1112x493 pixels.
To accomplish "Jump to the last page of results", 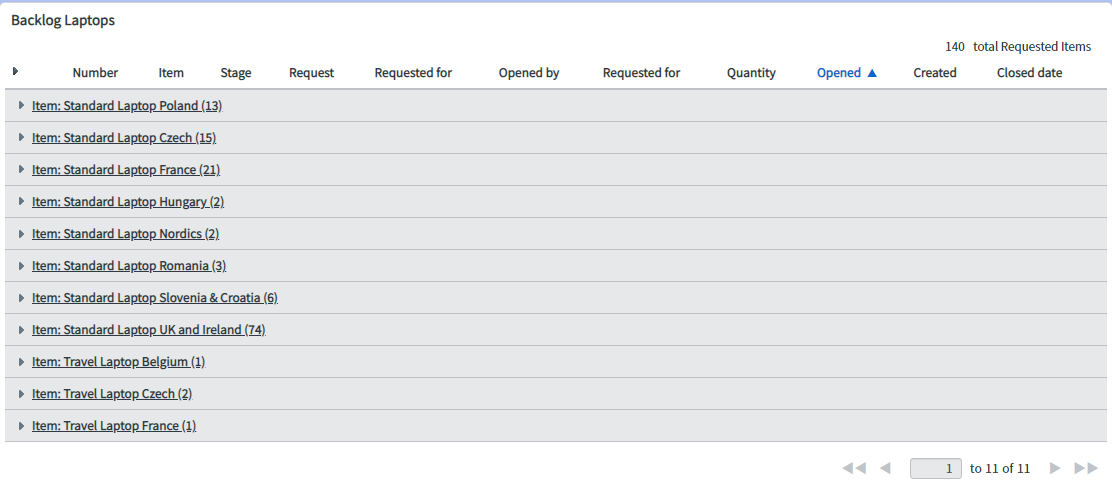I will 1086,468.
